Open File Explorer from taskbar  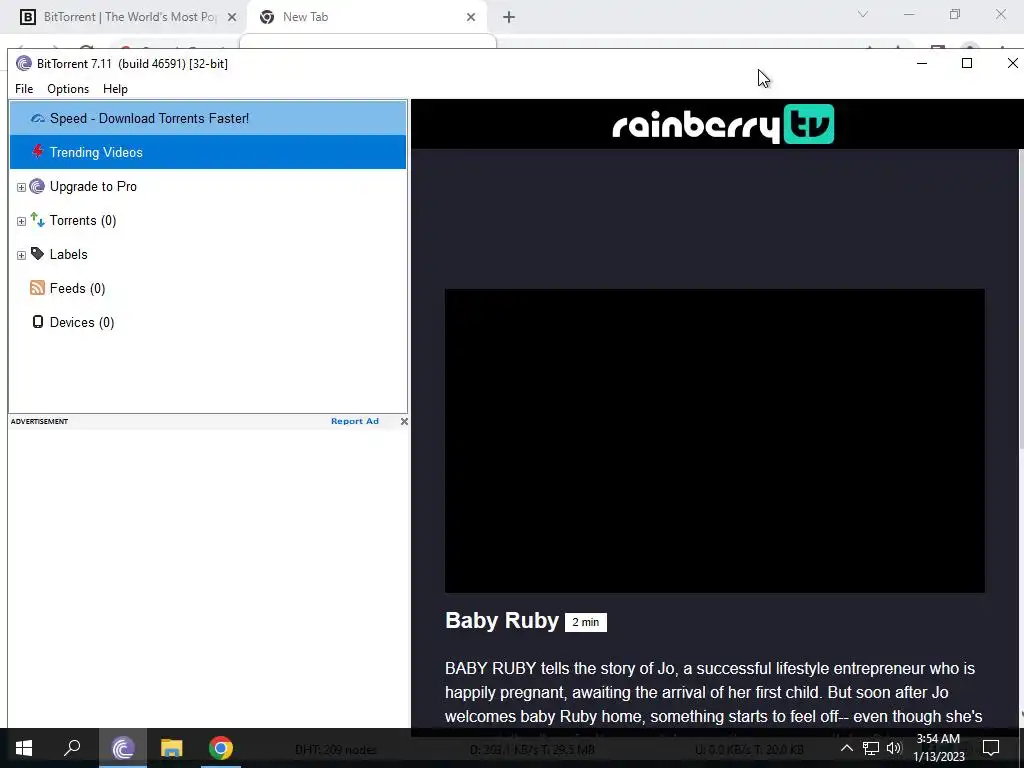point(172,748)
